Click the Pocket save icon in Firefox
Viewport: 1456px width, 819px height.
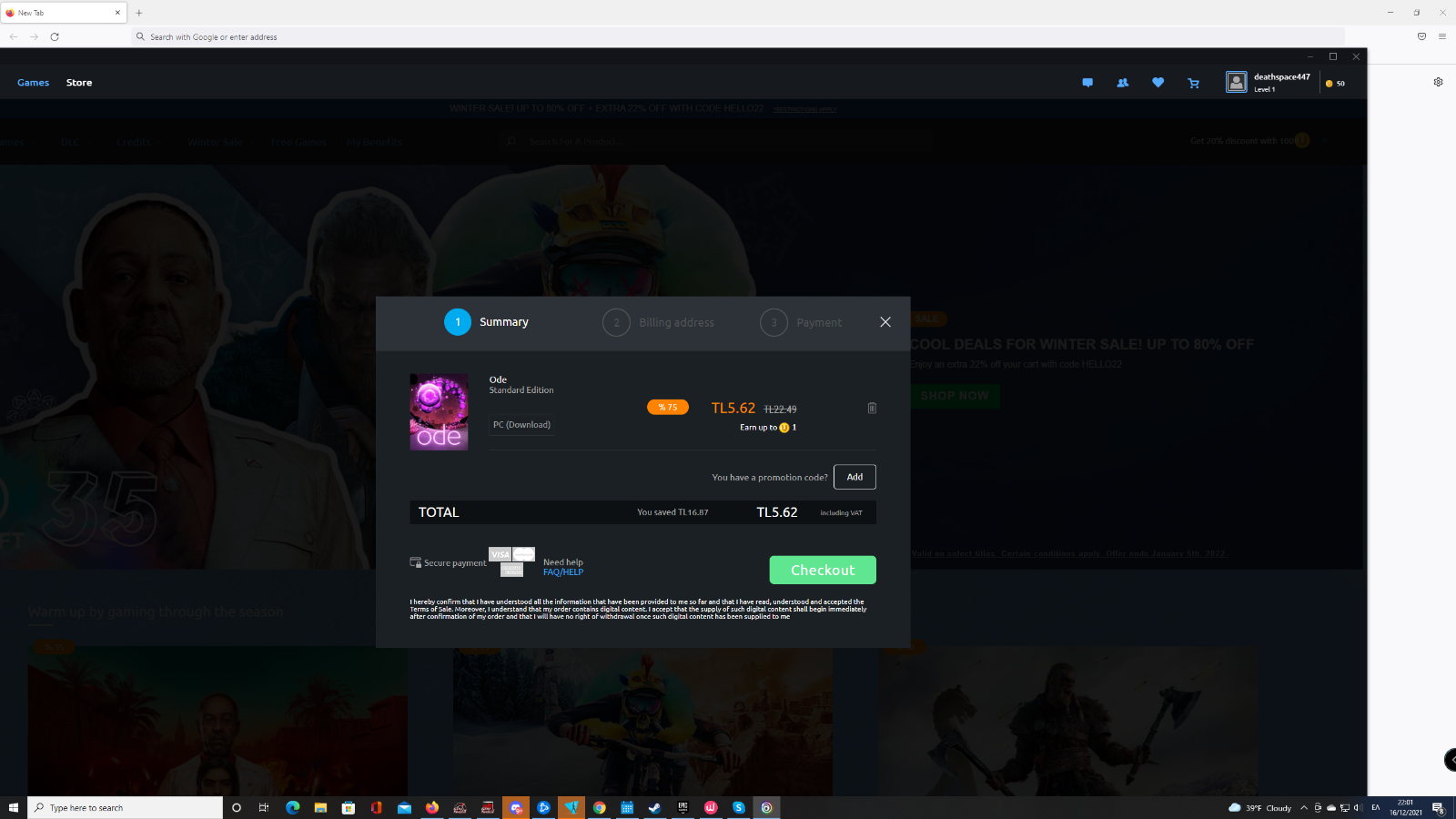point(1421,36)
